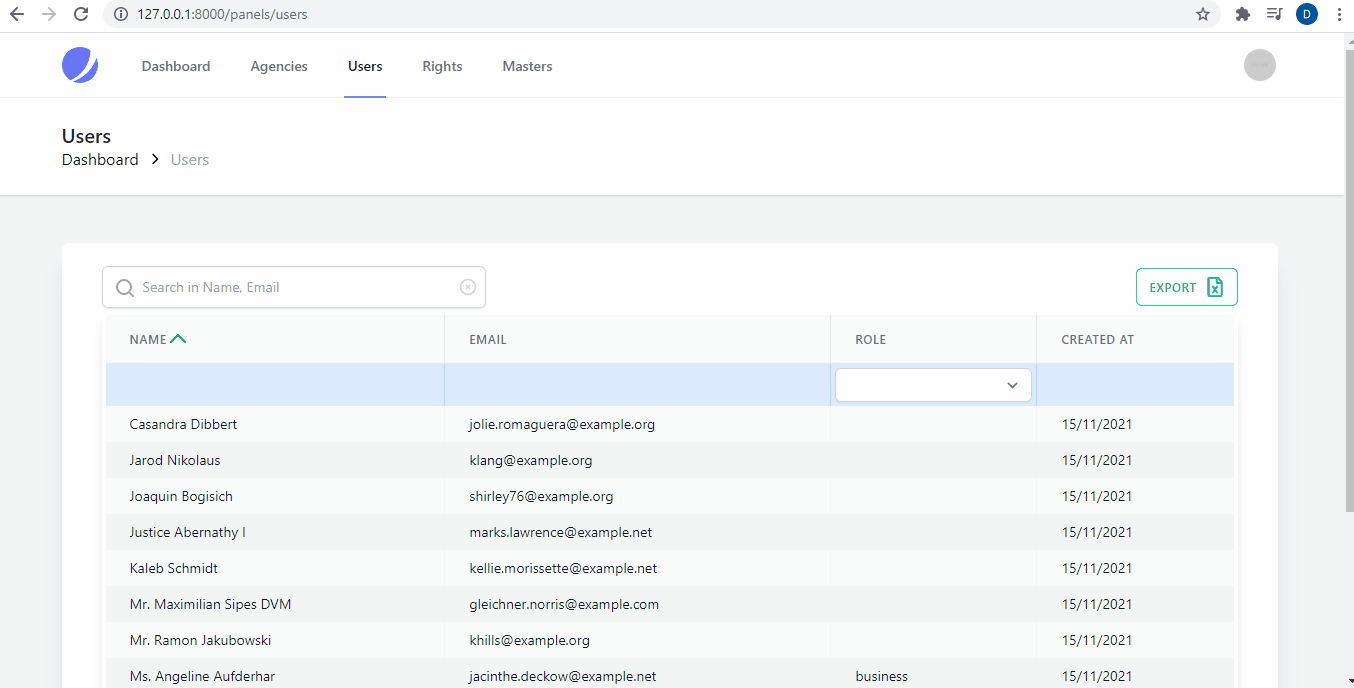
Task: Click the Dashboard breadcrumb link
Action: [100, 160]
